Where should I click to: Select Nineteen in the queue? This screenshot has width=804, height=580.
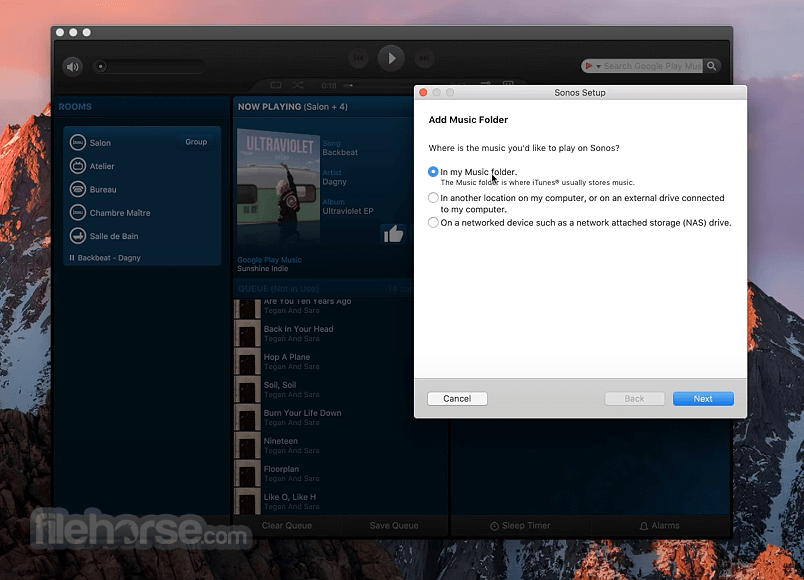[x=341, y=445]
